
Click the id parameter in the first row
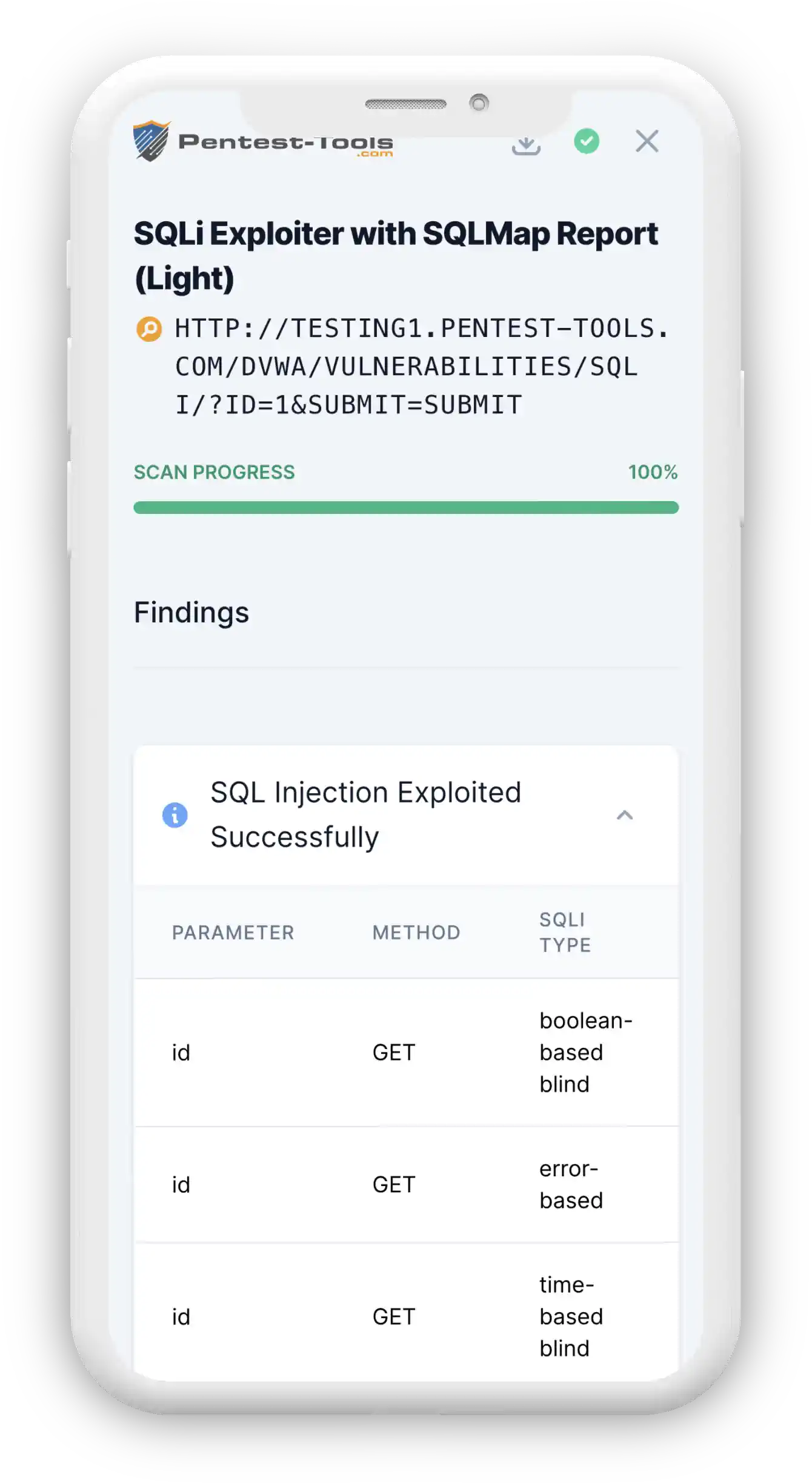tap(180, 1053)
